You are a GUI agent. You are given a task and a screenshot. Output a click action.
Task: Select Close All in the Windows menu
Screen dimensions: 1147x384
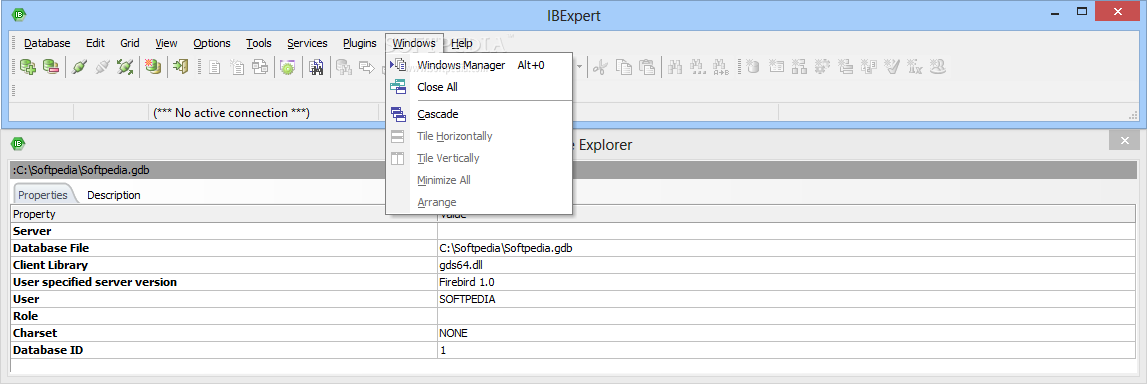pos(479,87)
